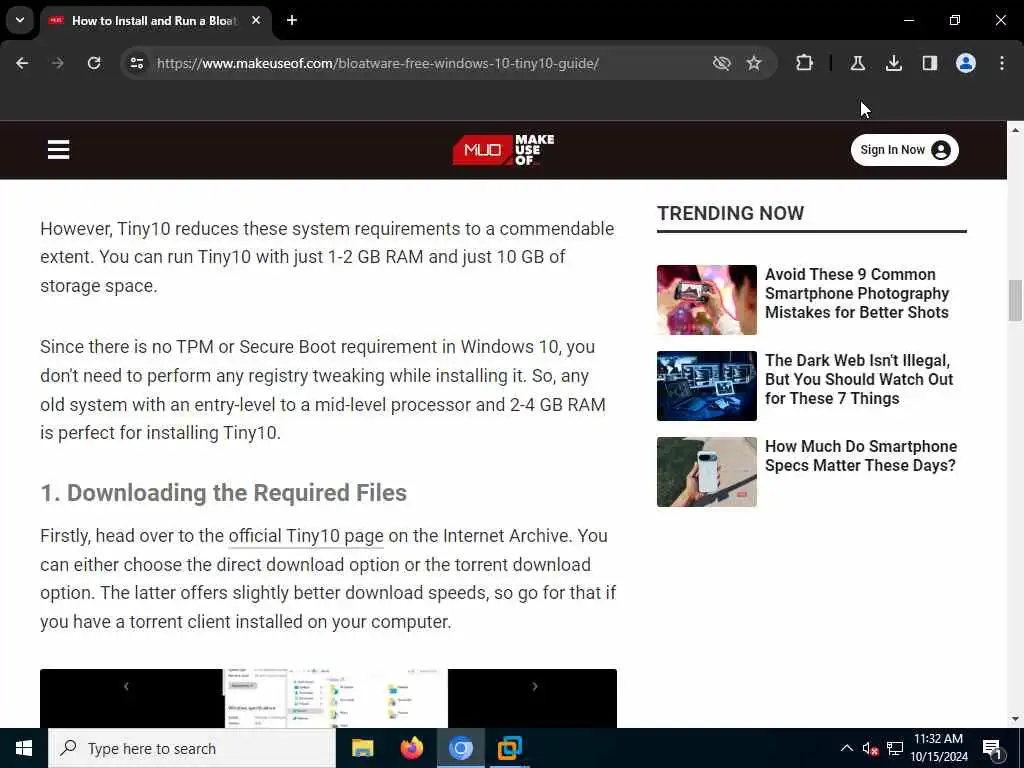
Task: Go back to the previous page
Action: [22, 63]
